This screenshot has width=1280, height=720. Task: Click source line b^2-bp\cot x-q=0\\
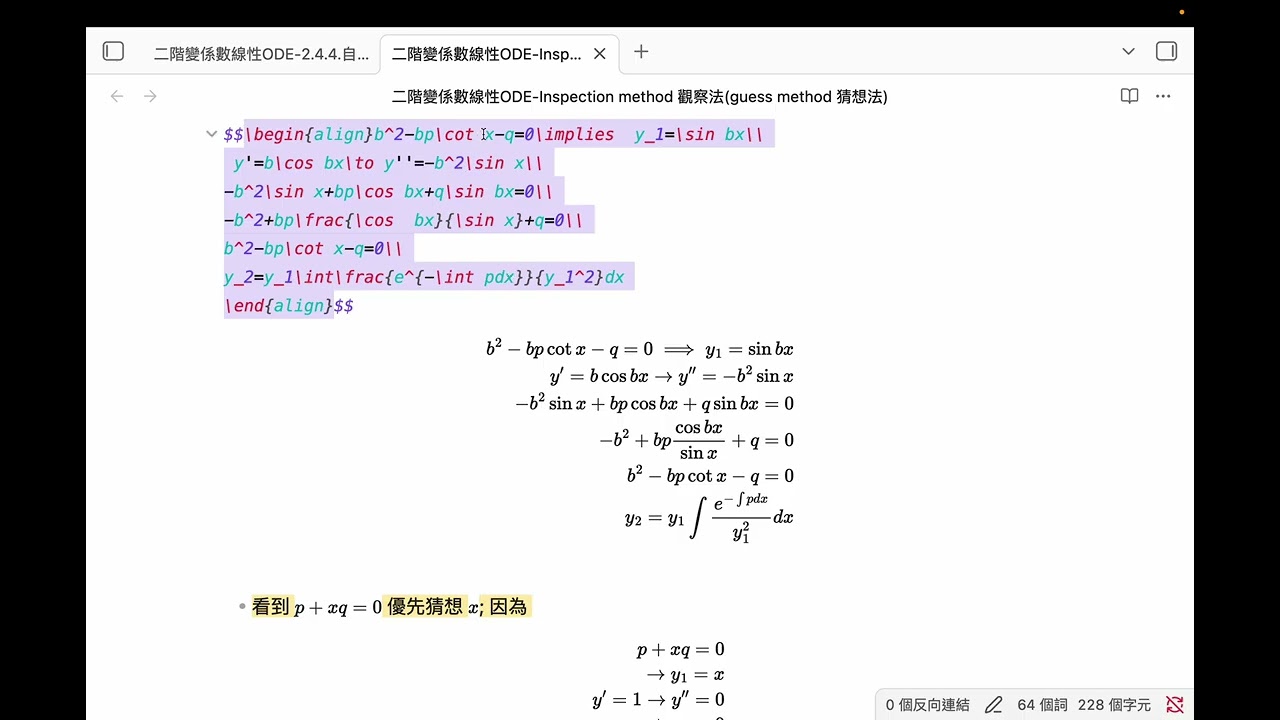coord(313,248)
